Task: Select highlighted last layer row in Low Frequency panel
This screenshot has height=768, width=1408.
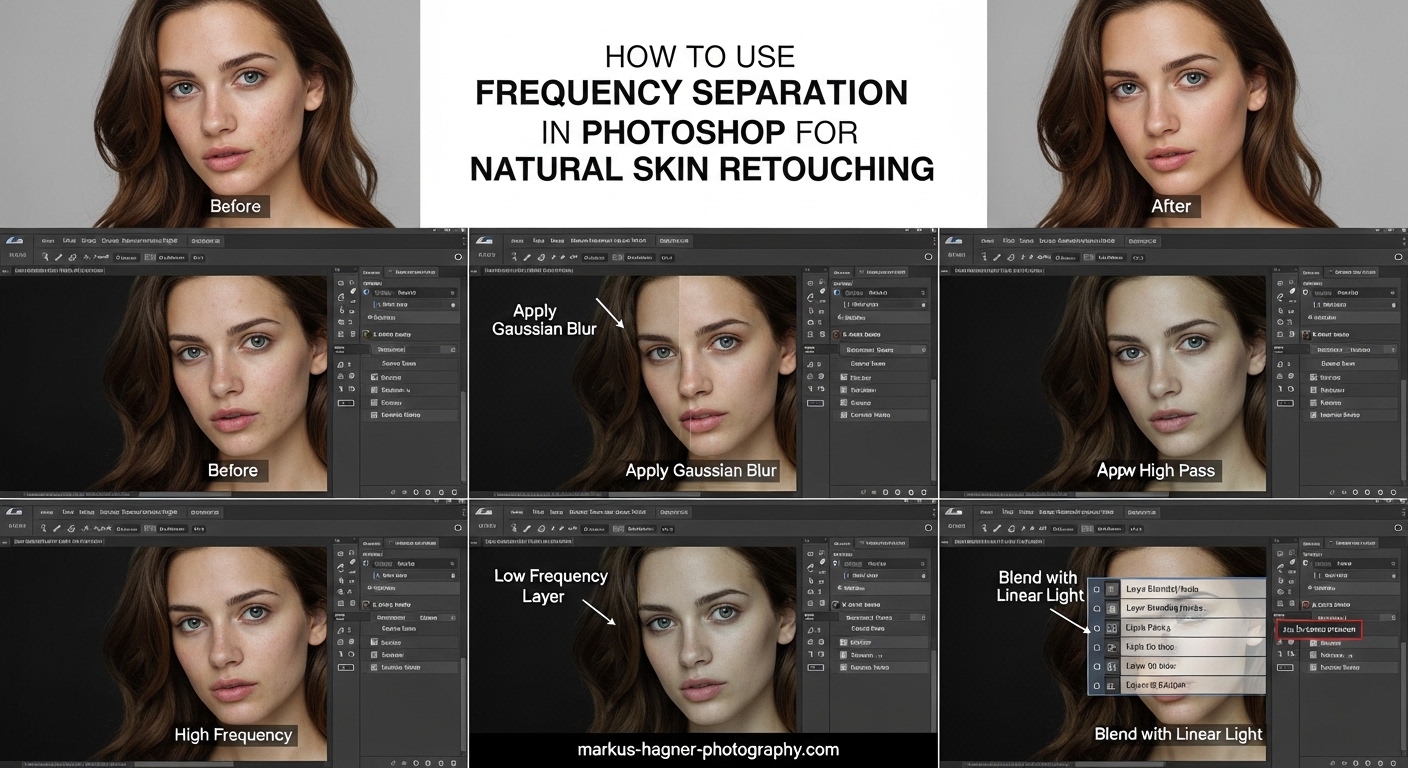Action: click(x=880, y=668)
